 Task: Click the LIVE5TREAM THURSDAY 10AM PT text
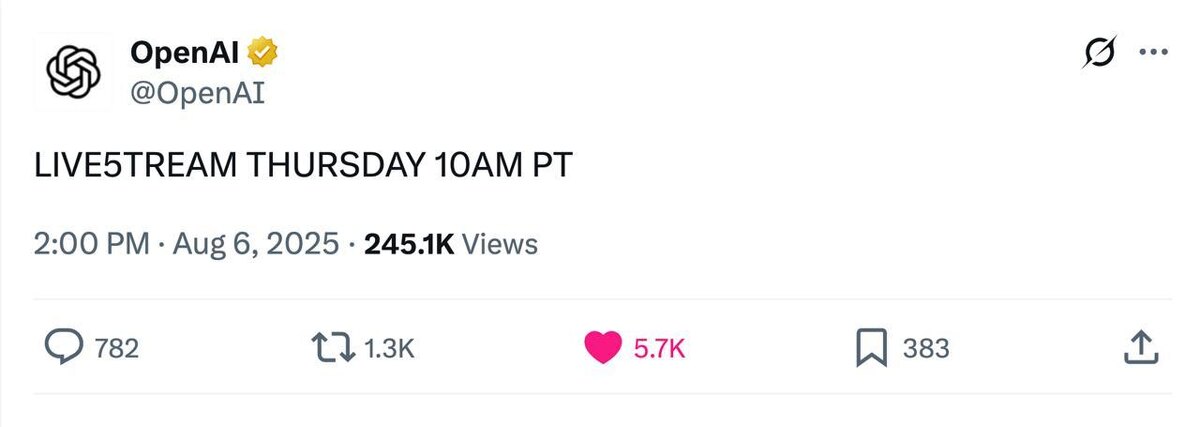303,165
